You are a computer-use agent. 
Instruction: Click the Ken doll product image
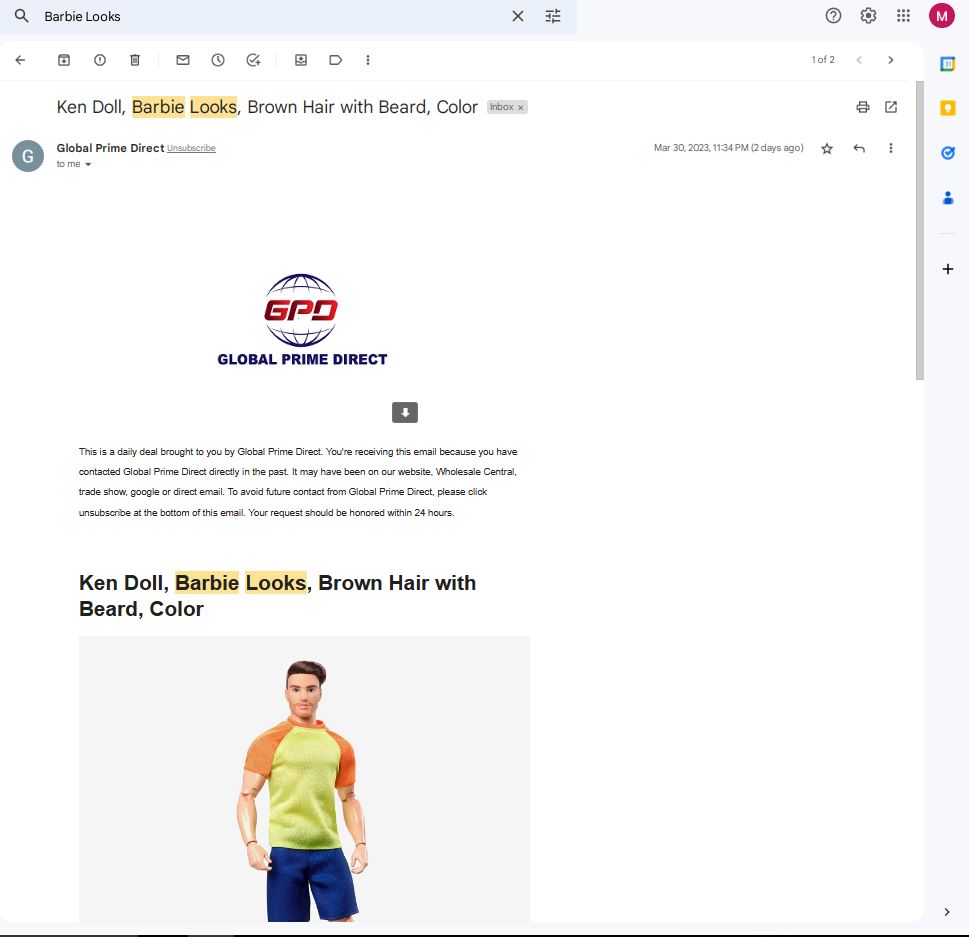304,779
